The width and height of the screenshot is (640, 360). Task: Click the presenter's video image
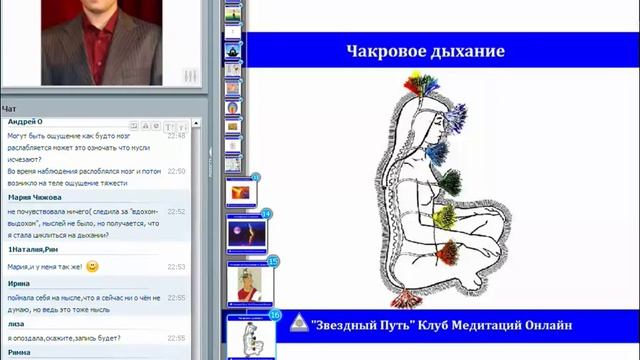click(102, 42)
